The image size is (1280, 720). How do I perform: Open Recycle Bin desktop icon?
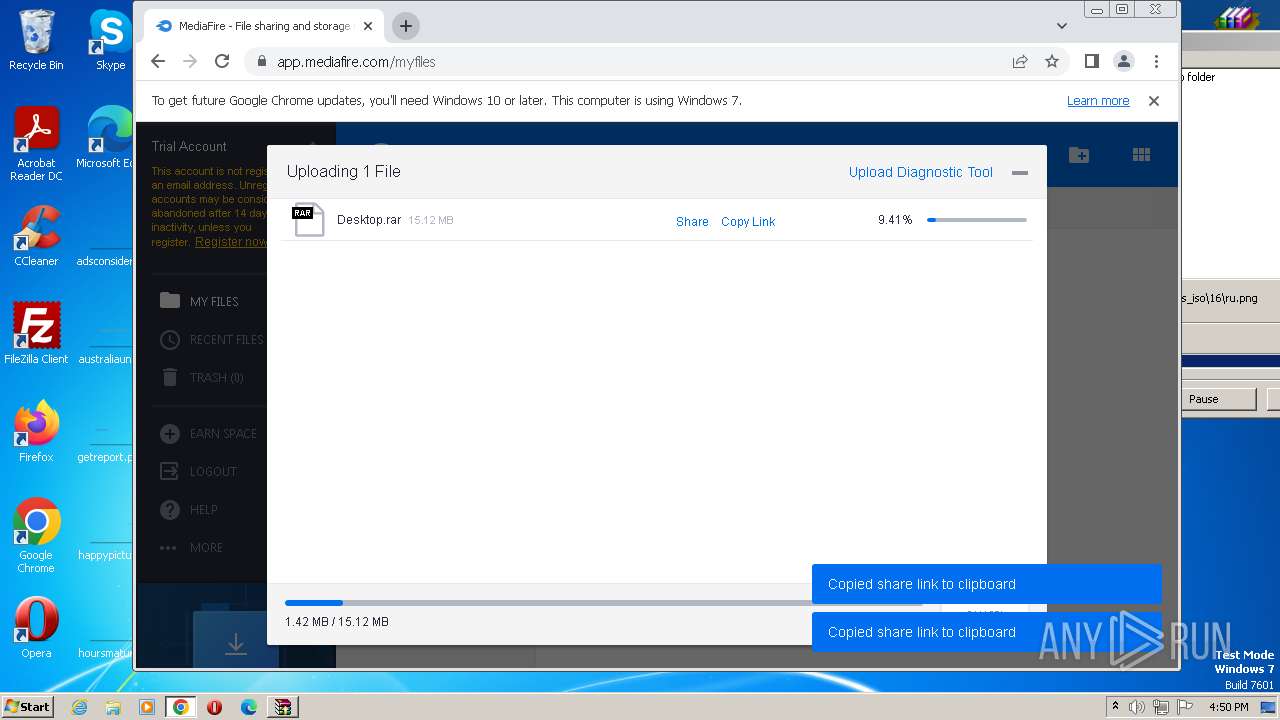(36, 40)
